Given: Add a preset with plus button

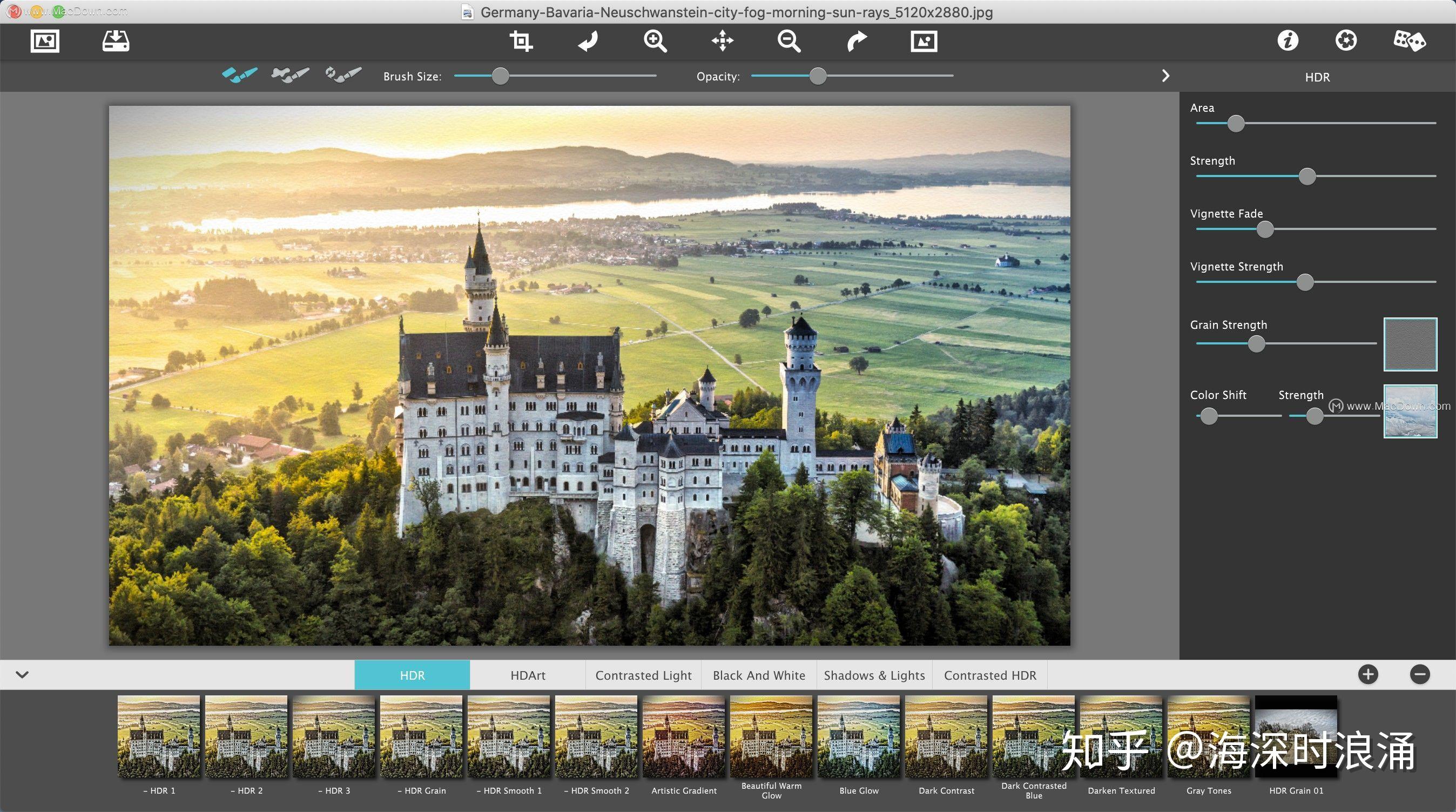Looking at the screenshot, I should [1368, 674].
